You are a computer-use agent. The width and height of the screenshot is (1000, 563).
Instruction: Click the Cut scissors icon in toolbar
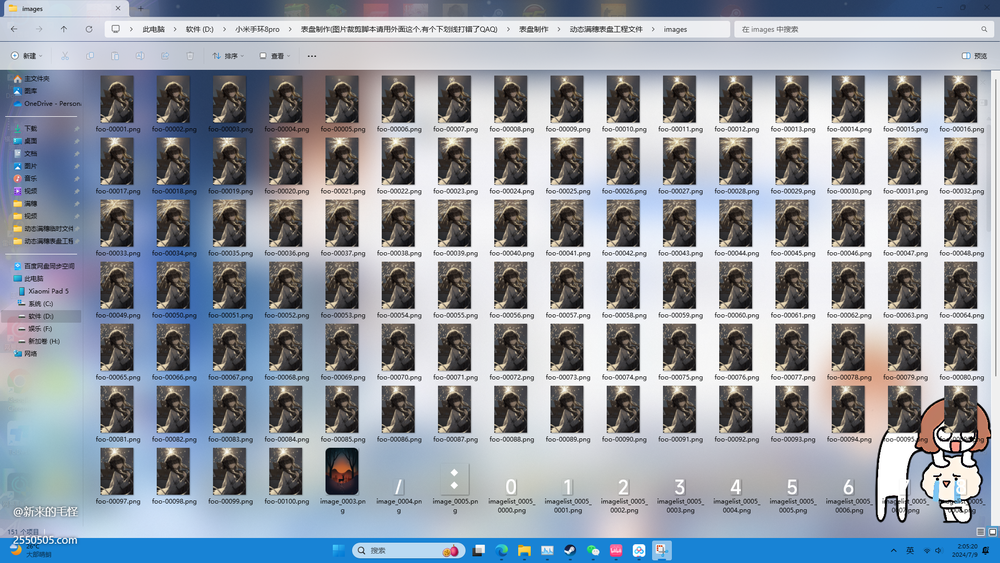65,56
